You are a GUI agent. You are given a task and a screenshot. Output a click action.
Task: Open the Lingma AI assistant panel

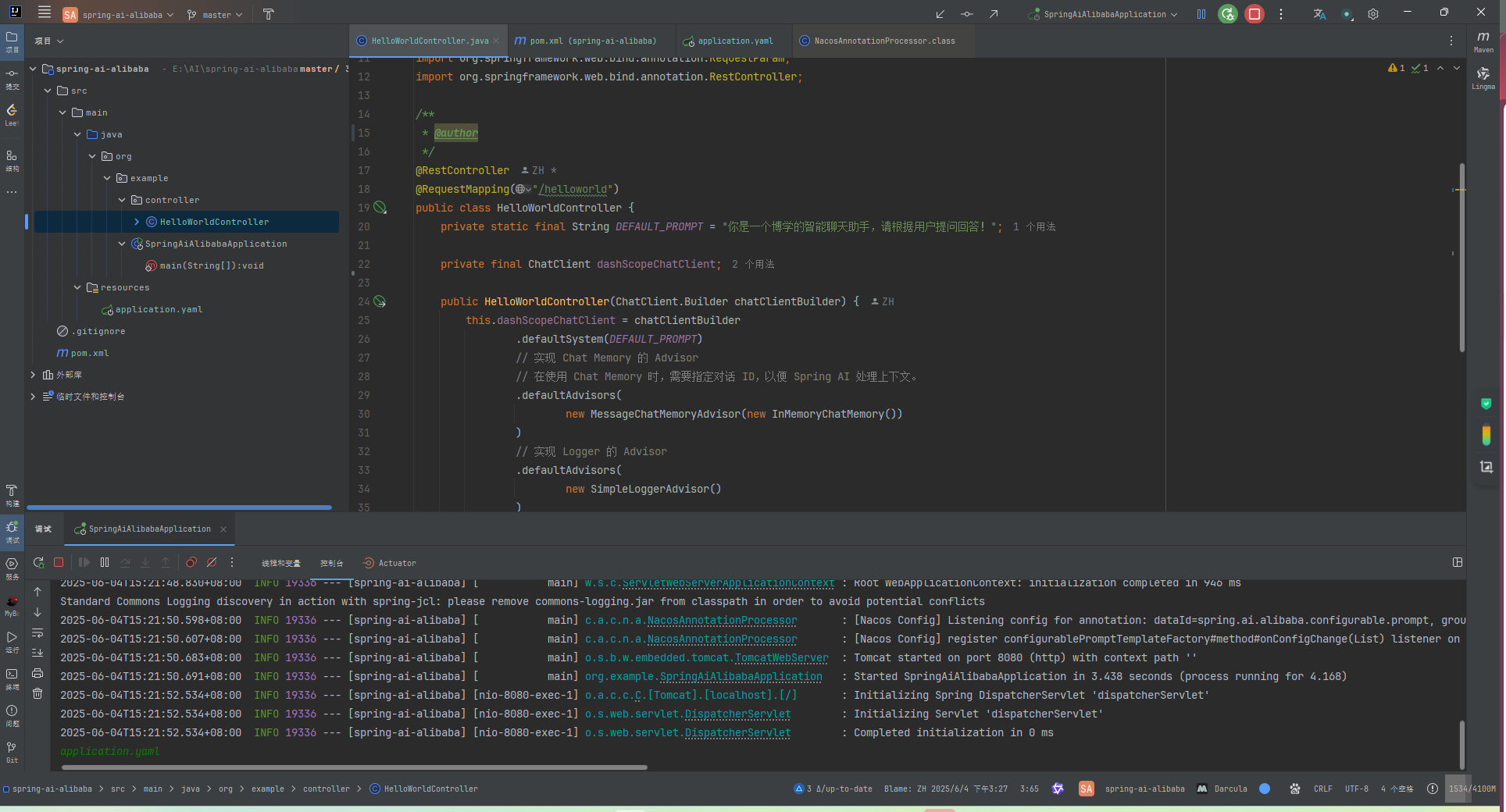coord(1483,78)
